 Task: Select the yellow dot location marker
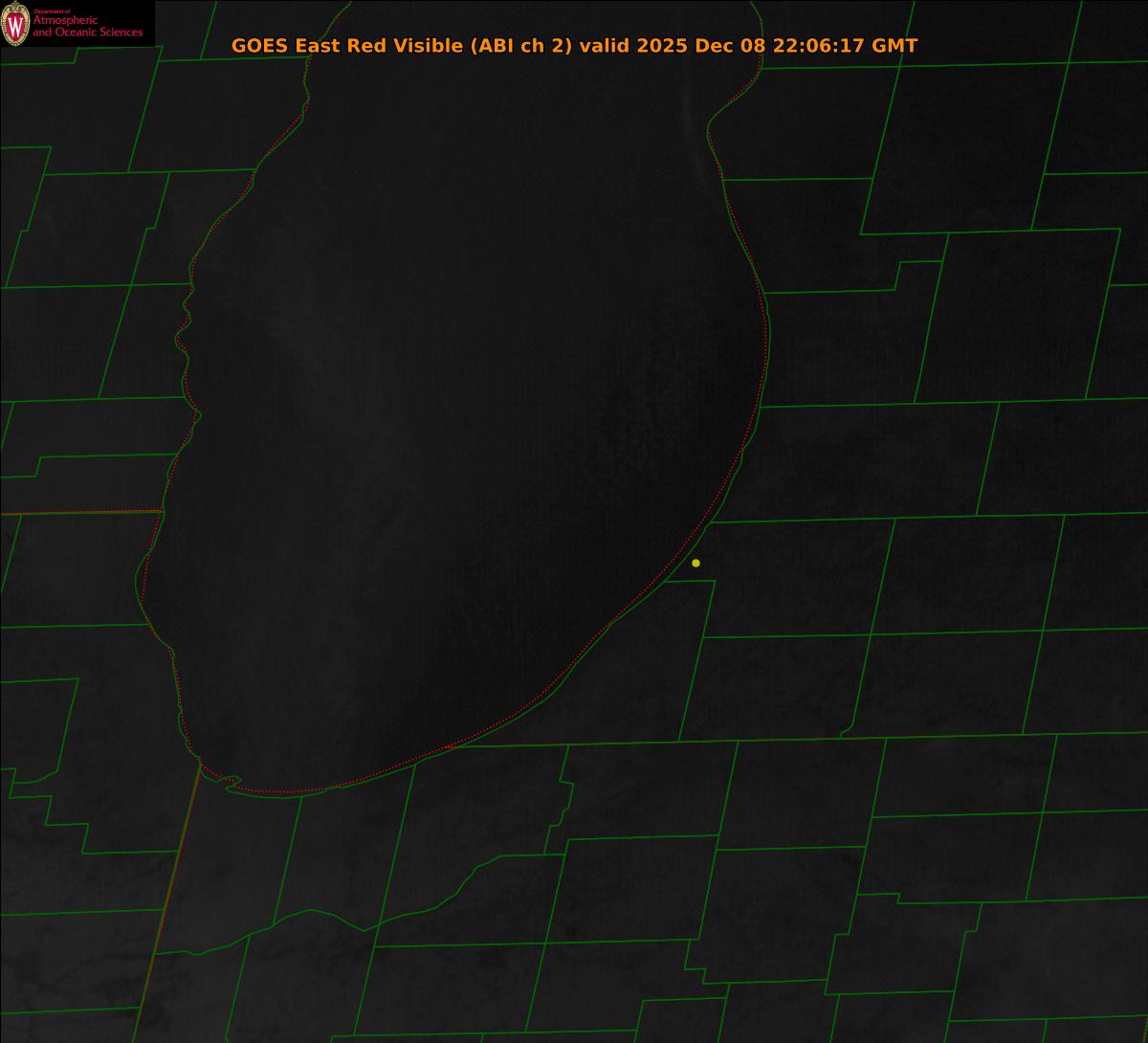coord(695,563)
